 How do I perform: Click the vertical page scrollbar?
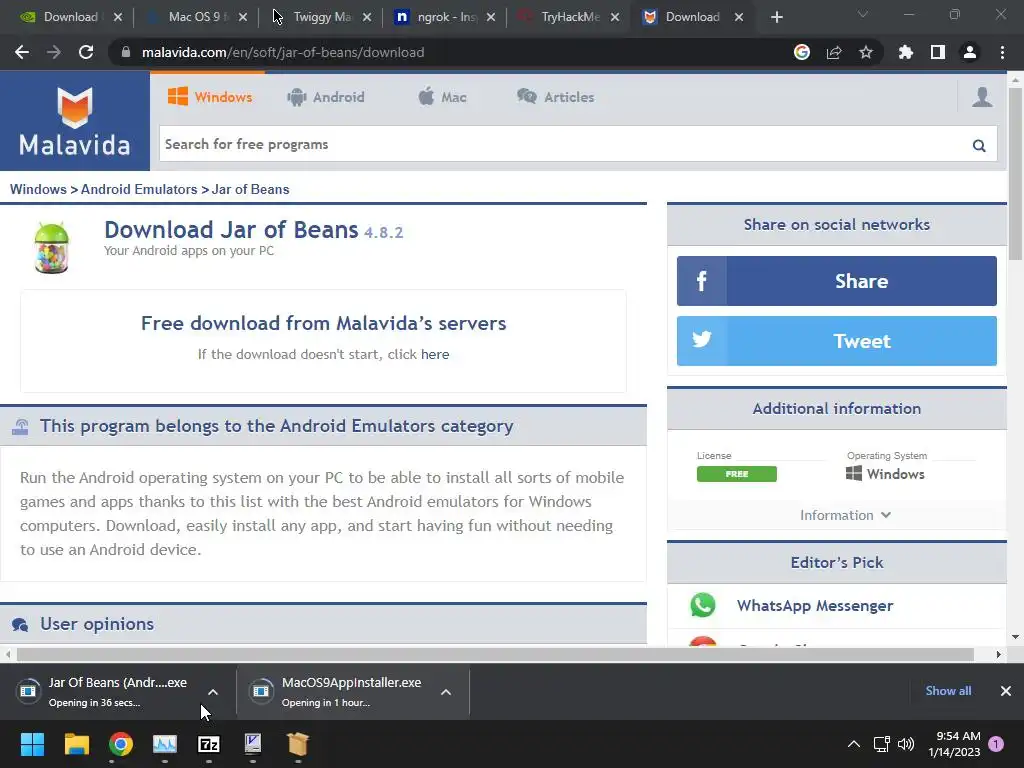pos(1015,174)
